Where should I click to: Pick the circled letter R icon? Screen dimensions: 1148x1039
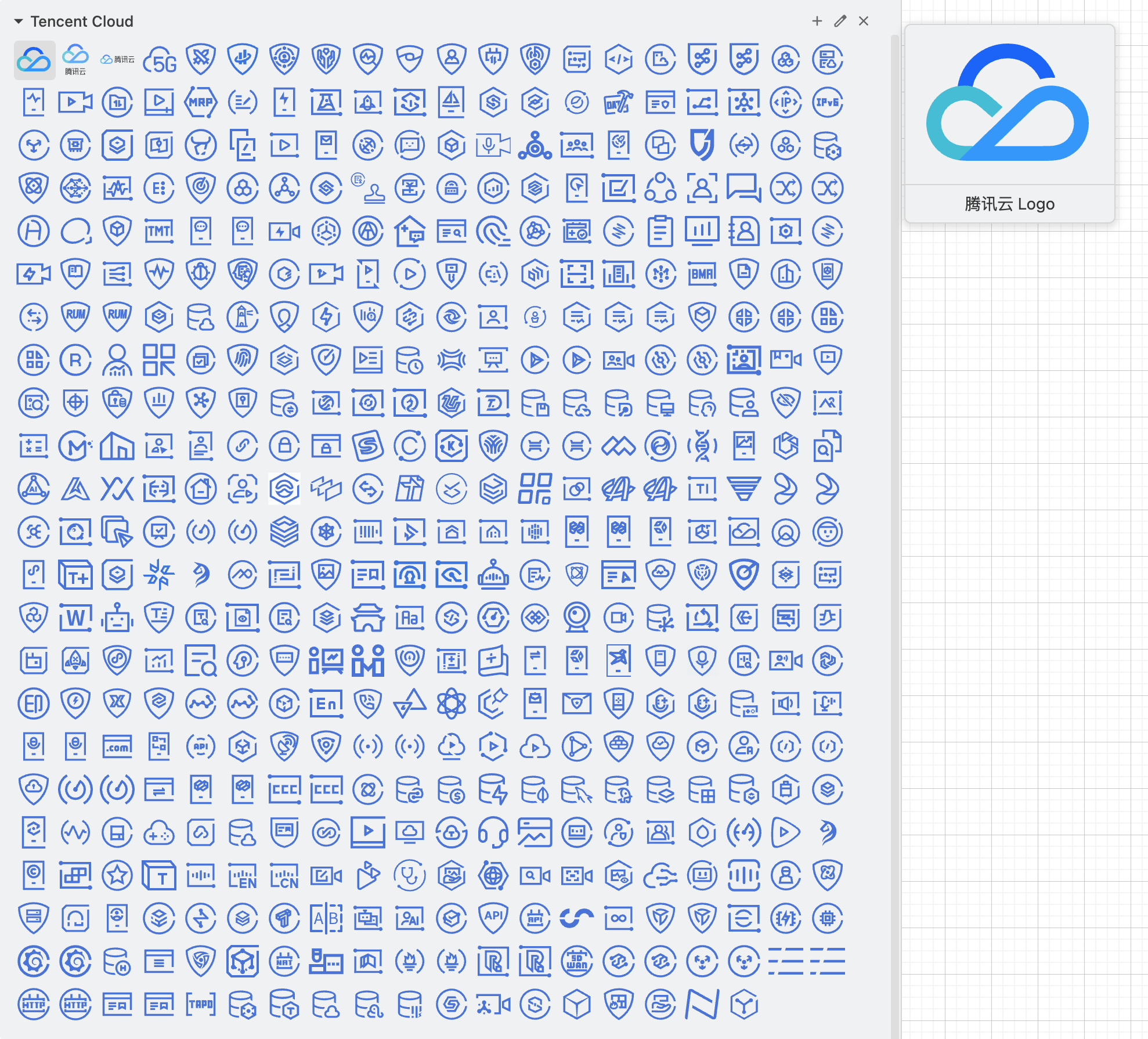tap(75, 360)
